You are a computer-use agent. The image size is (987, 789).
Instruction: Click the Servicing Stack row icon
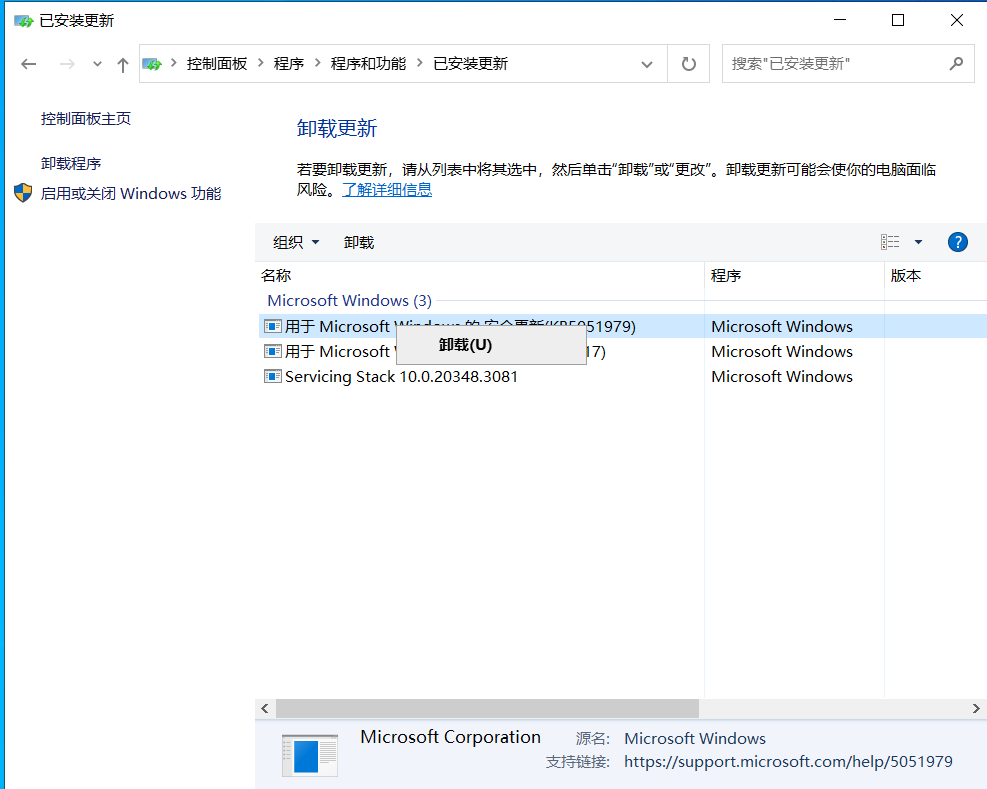coord(273,377)
